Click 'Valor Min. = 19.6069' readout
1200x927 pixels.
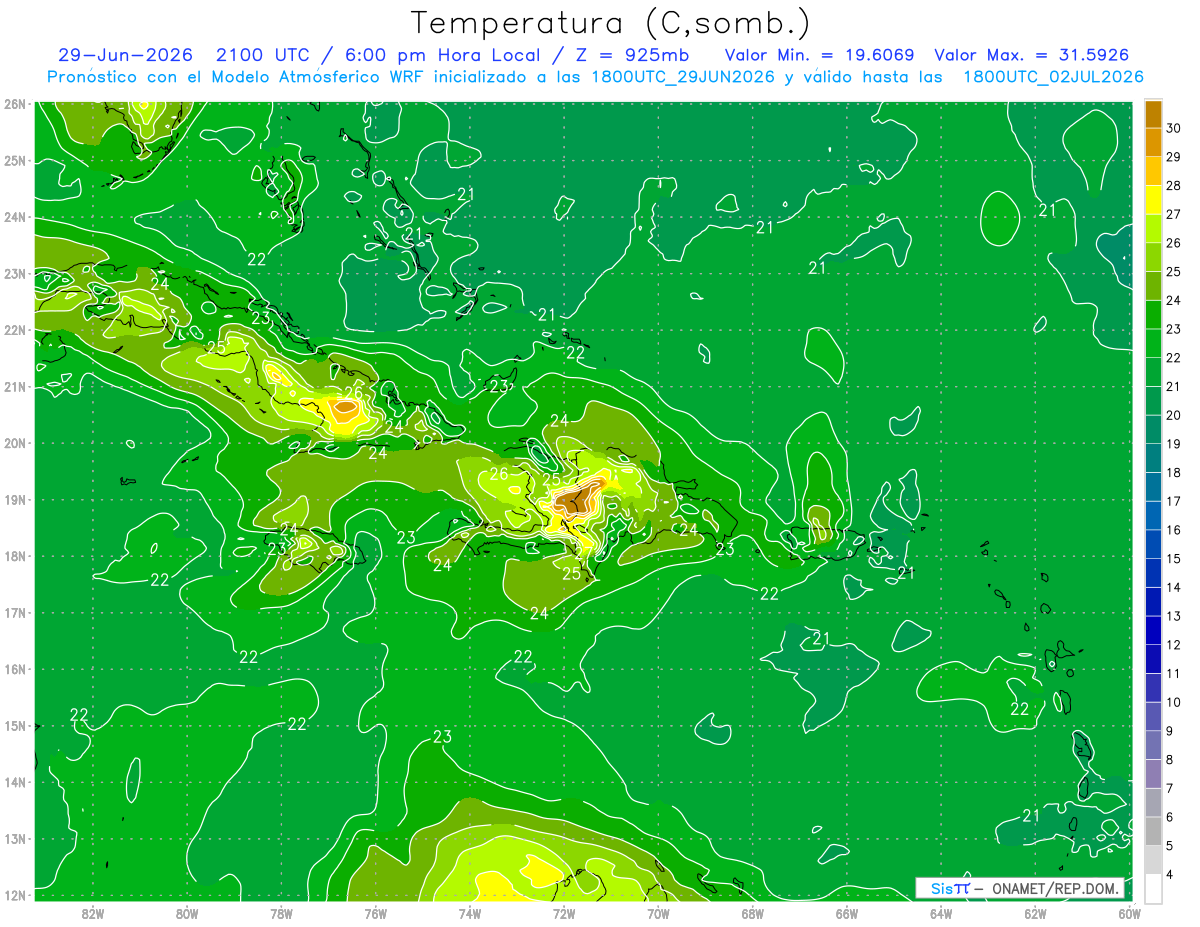pos(821,55)
